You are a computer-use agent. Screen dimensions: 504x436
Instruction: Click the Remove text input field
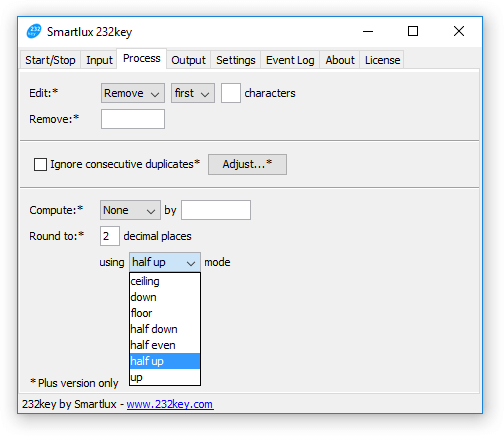(133, 119)
